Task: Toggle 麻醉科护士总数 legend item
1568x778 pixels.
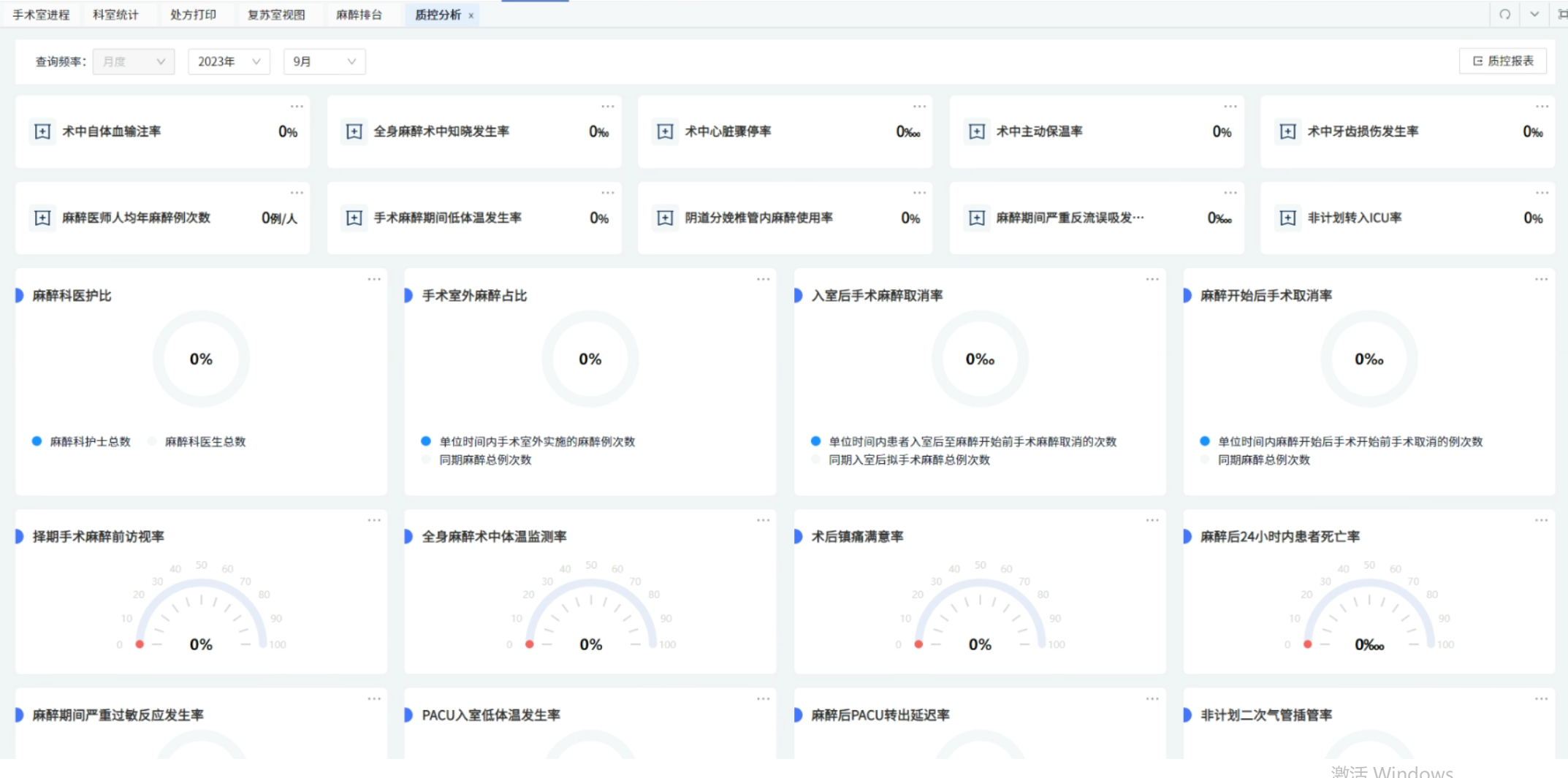Action: tap(81, 441)
